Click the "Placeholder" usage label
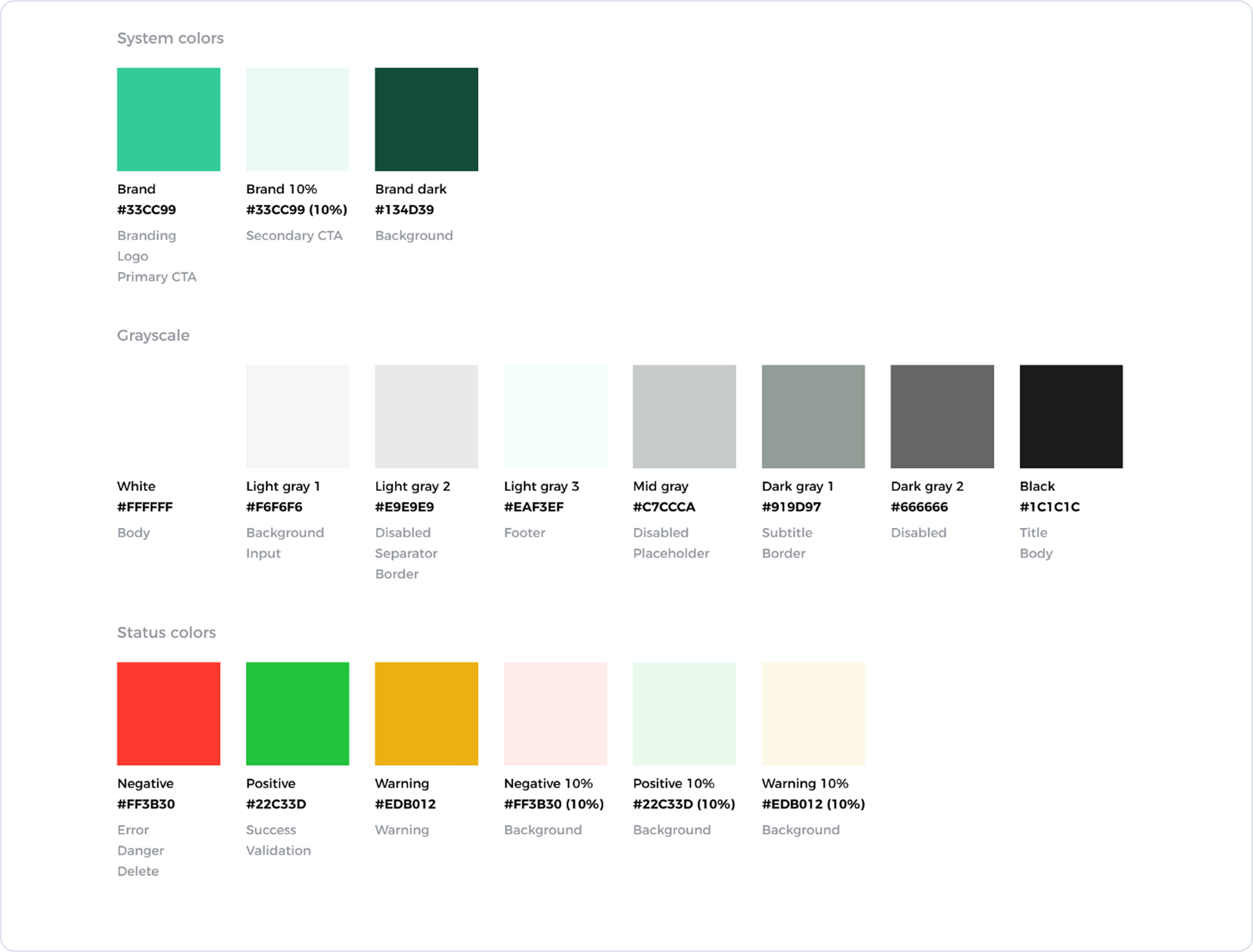This screenshot has width=1253, height=952. point(671,554)
